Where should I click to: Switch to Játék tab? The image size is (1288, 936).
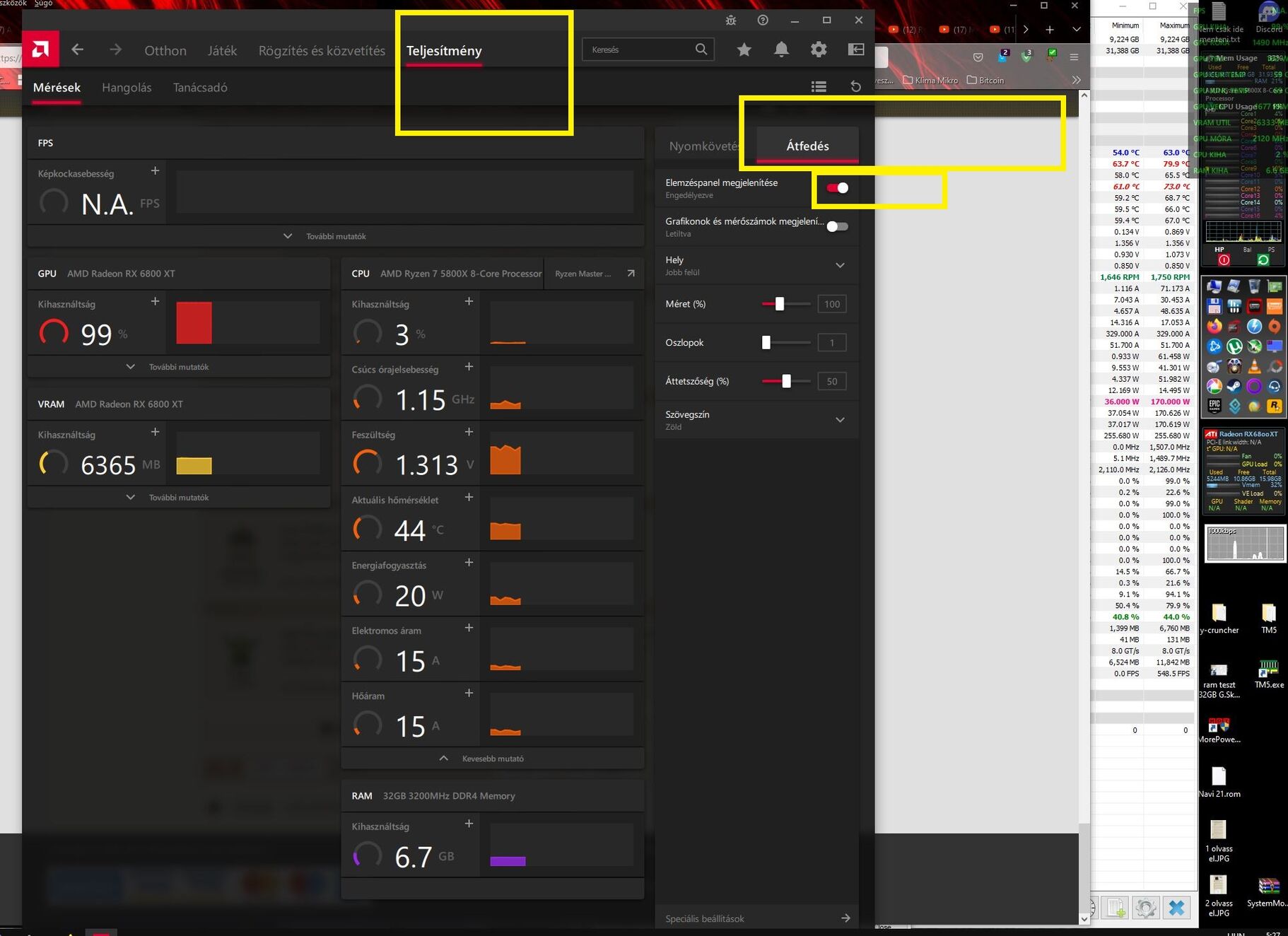[222, 51]
